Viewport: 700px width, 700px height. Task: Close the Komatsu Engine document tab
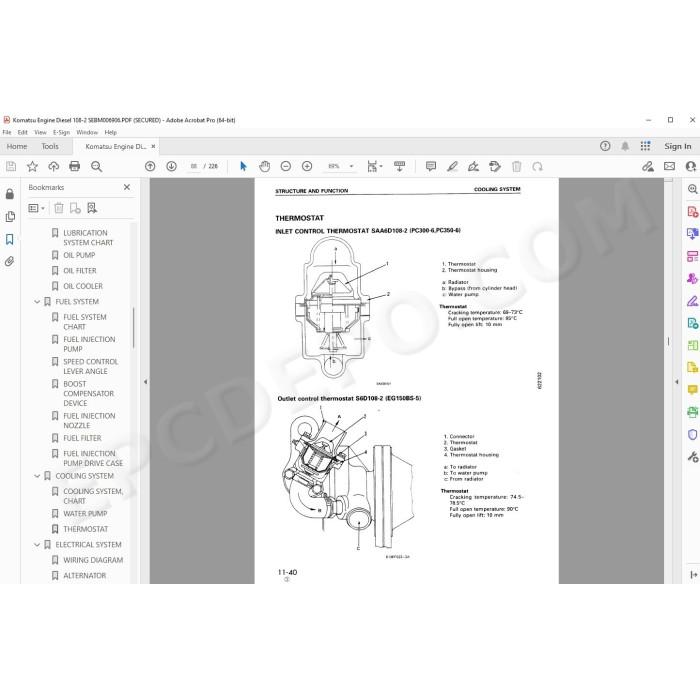click(x=153, y=146)
